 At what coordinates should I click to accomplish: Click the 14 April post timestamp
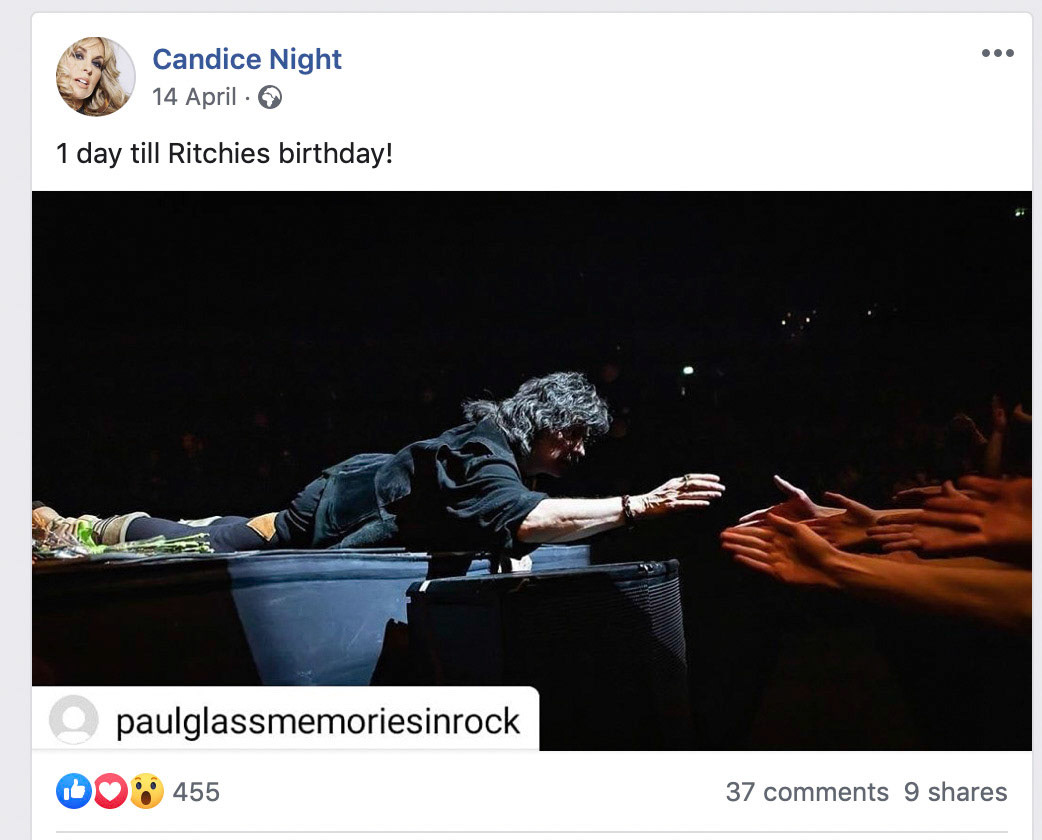pos(194,97)
